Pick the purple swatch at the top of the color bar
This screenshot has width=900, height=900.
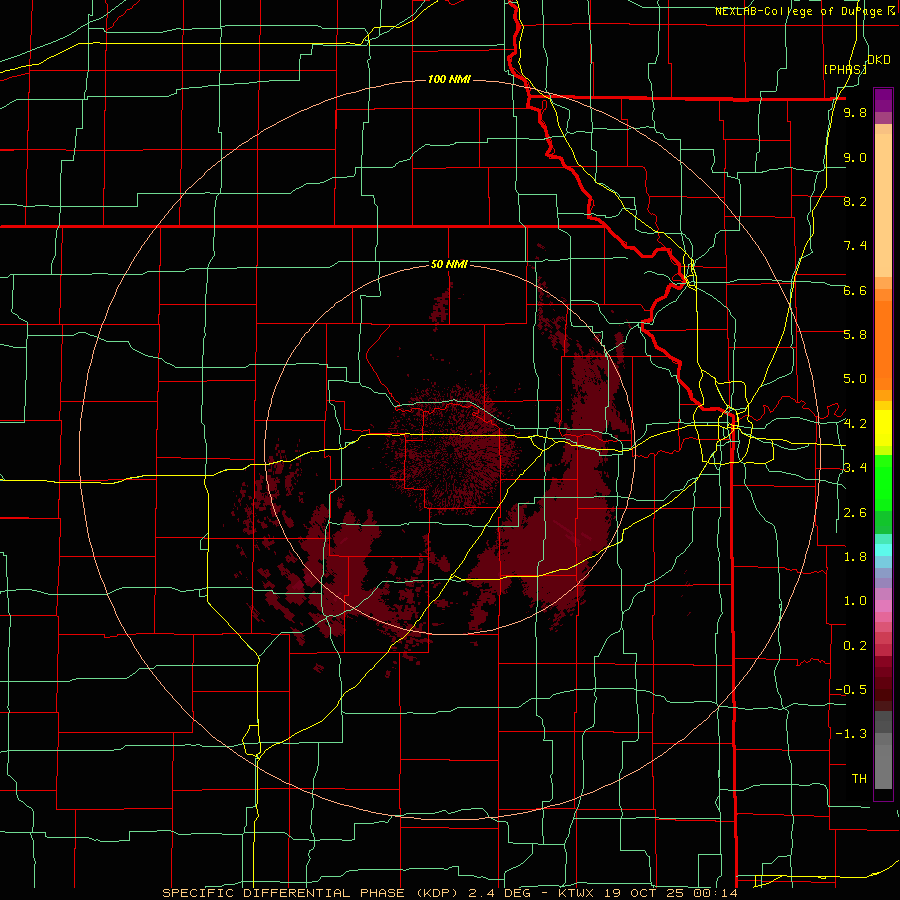[x=883, y=100]
